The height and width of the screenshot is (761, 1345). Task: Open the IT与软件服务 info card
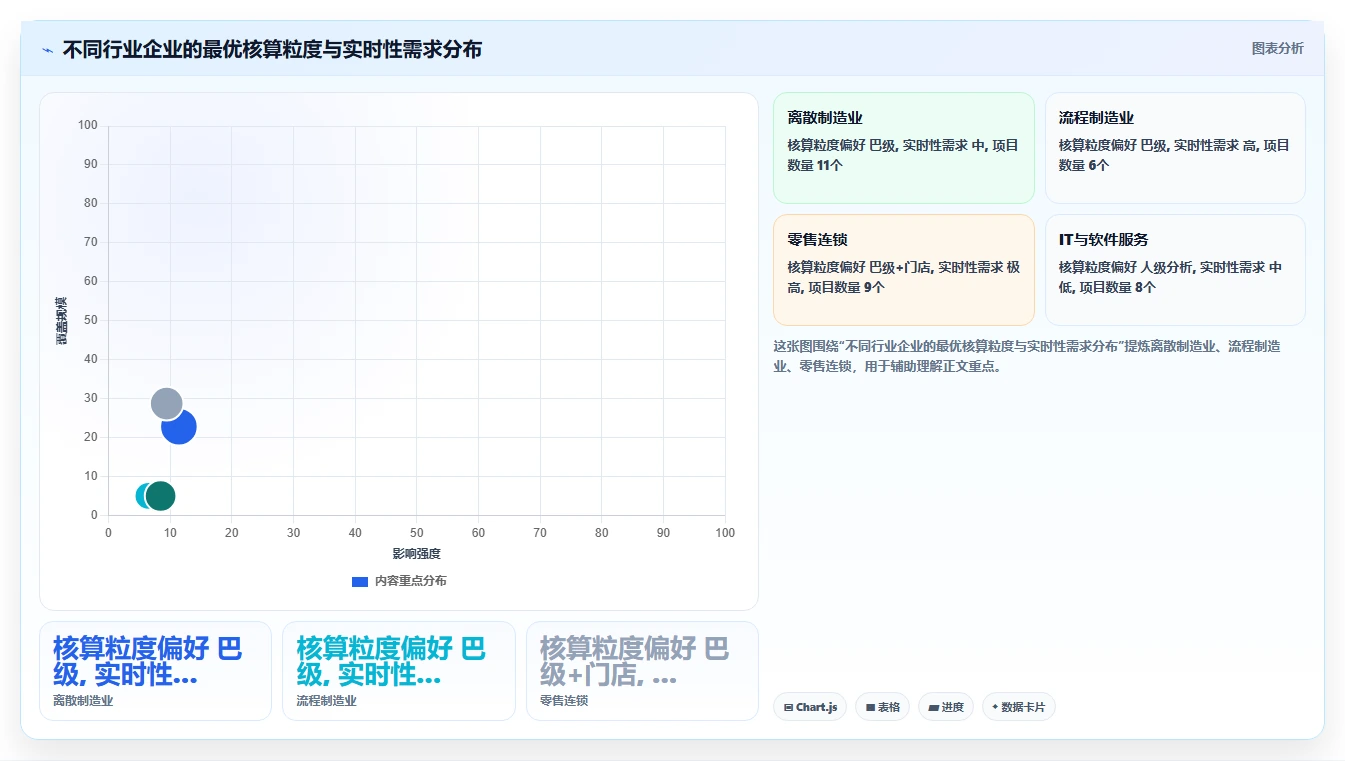click(x=1175, y=270)
